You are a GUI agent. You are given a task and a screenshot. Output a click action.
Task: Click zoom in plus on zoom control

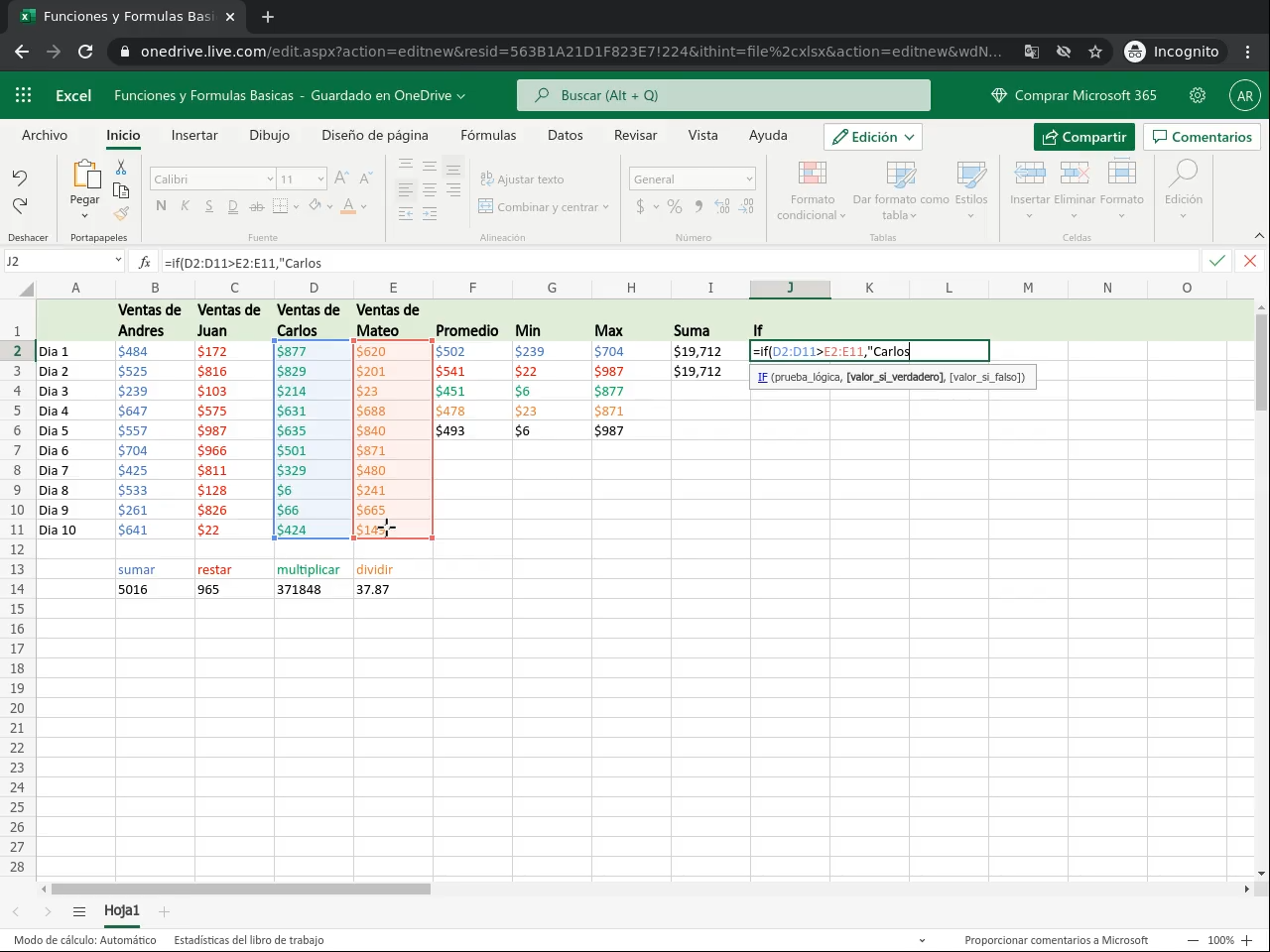coord(1246,940)
